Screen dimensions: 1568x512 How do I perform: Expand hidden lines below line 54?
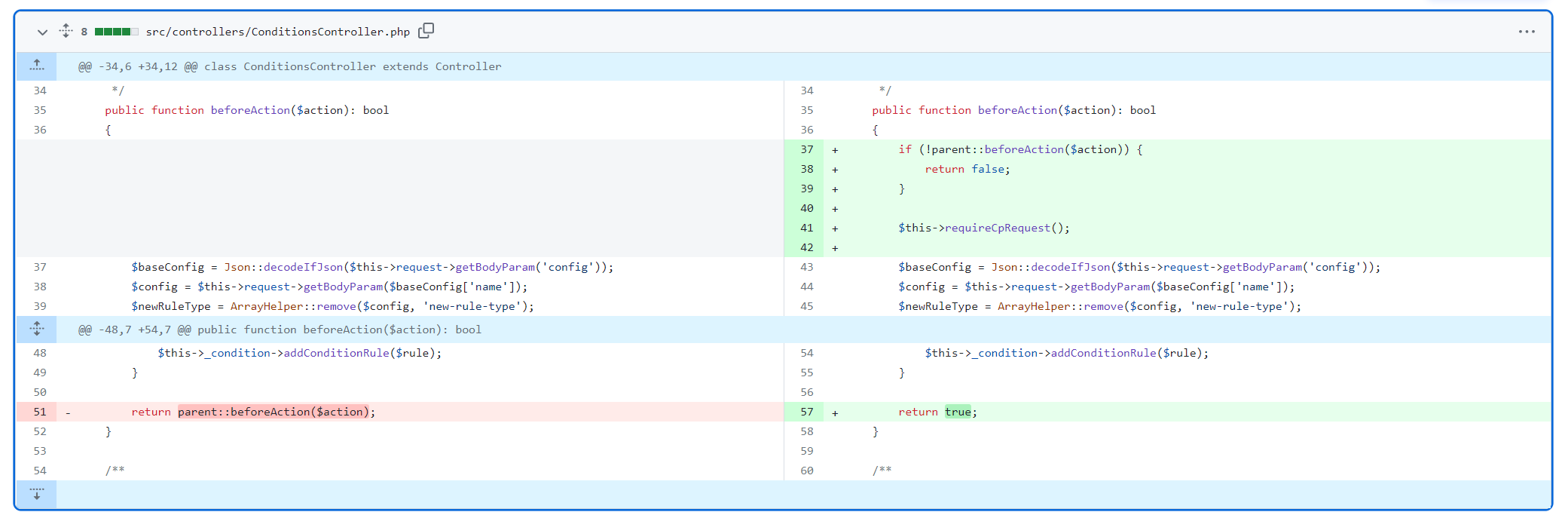37,494
